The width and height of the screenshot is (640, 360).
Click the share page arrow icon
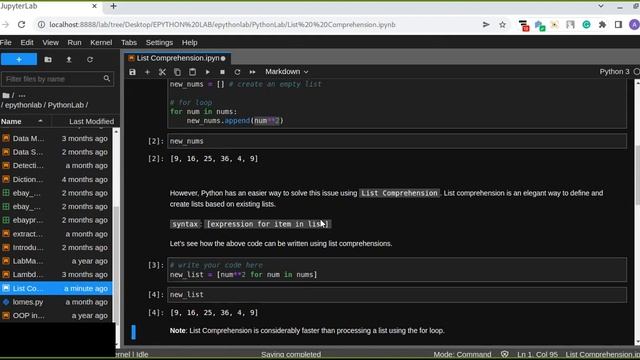click(486, 24)
